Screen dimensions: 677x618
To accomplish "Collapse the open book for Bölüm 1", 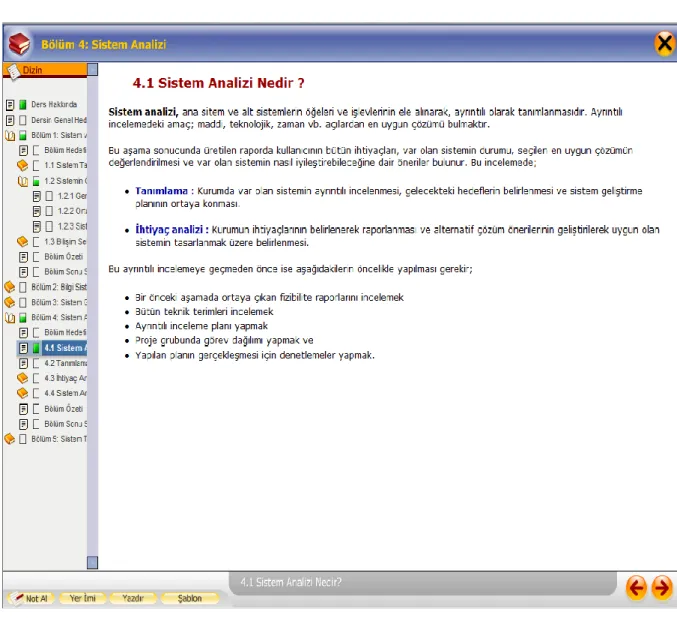I will coord(10,136).
